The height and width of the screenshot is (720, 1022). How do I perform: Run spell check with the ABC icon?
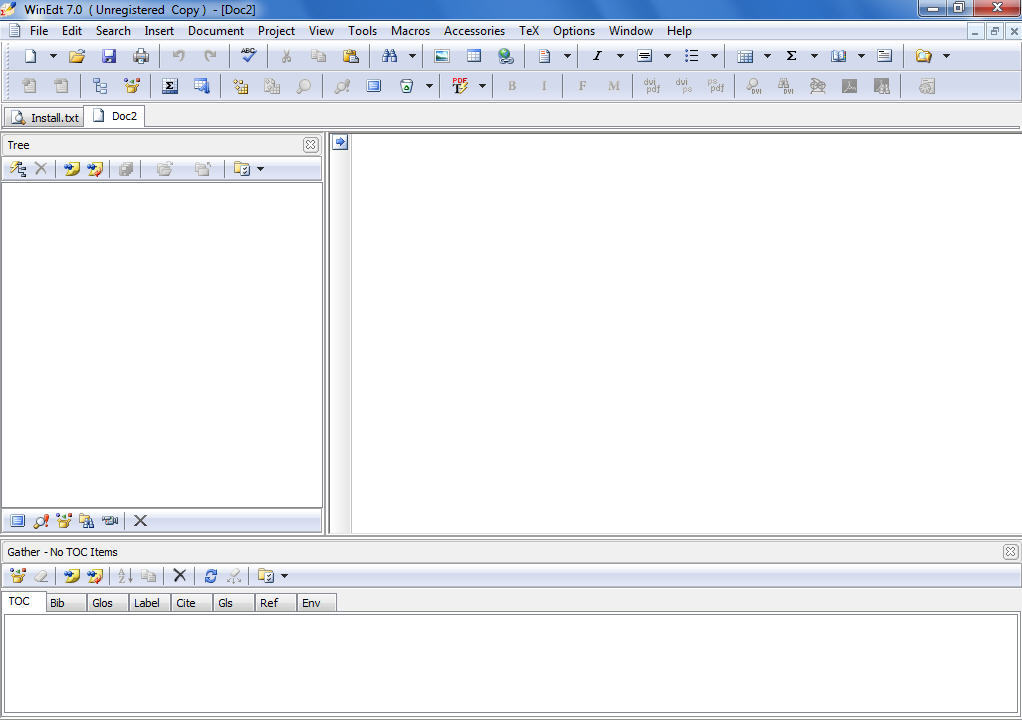(248, 55)
